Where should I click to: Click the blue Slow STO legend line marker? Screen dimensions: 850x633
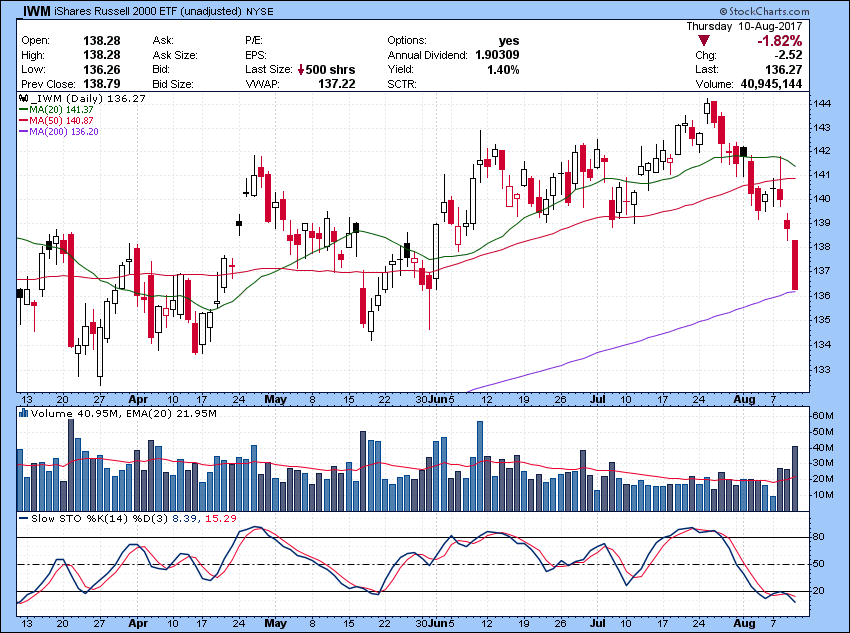(23, 518)
